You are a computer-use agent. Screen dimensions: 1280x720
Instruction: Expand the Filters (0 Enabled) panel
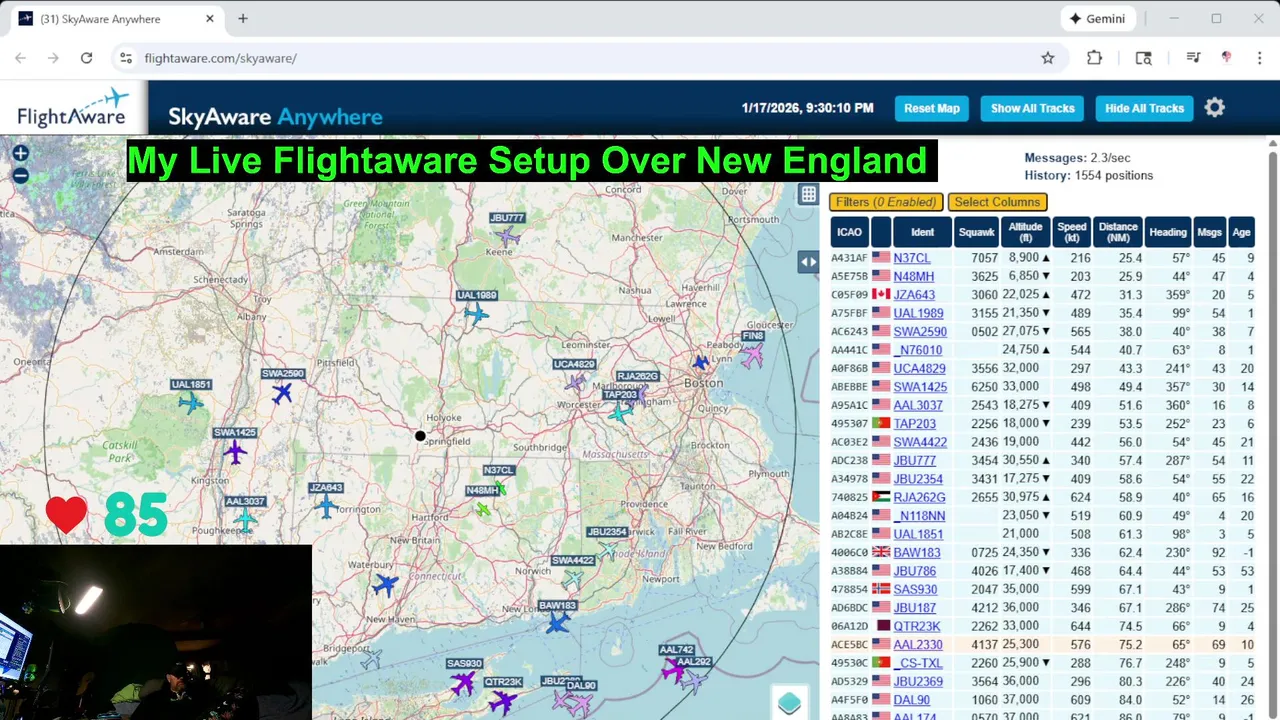[x=886, y=202]
